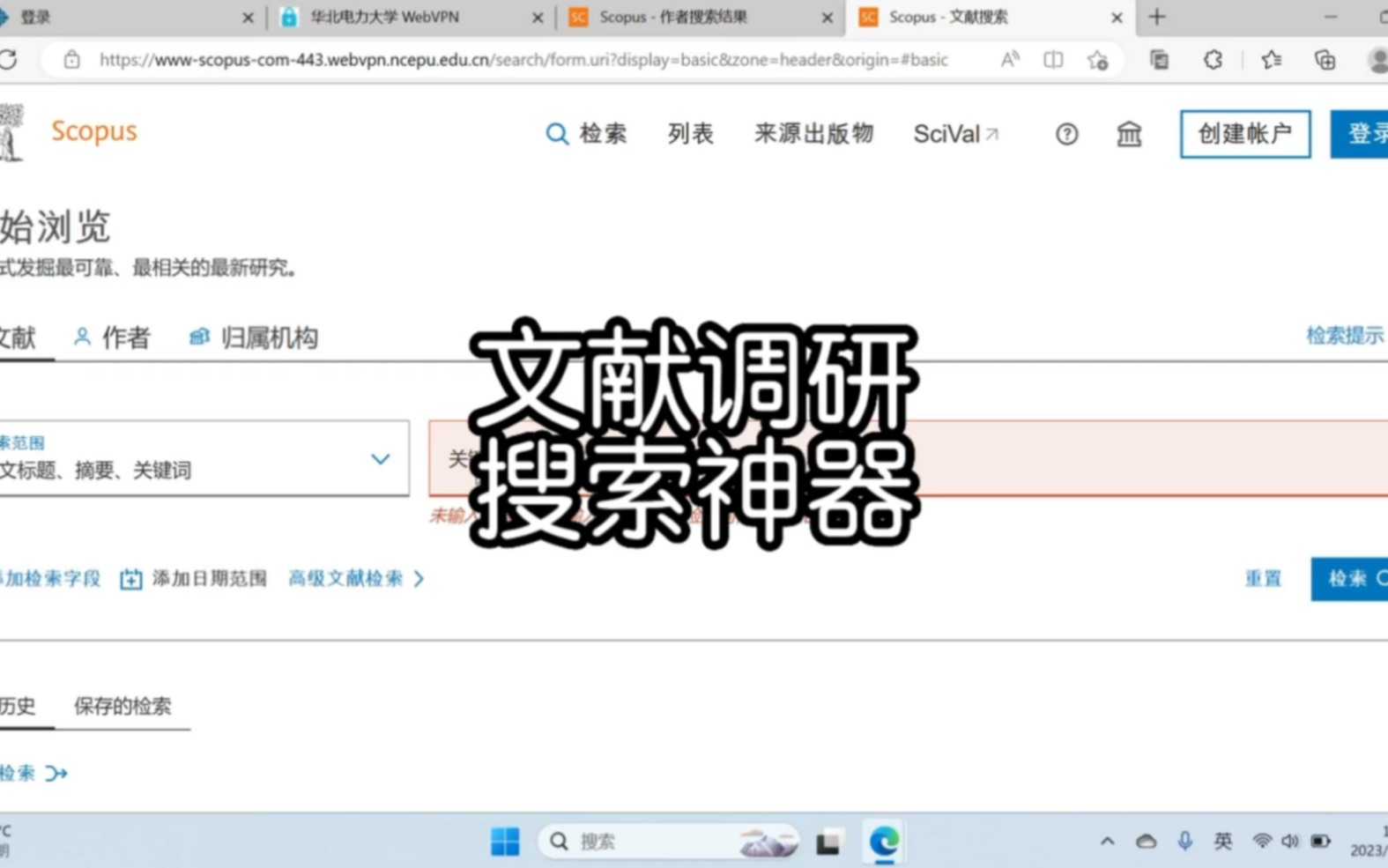
Task: Switch to the 保存的检索 tab
Action: (x=122, y=706)
